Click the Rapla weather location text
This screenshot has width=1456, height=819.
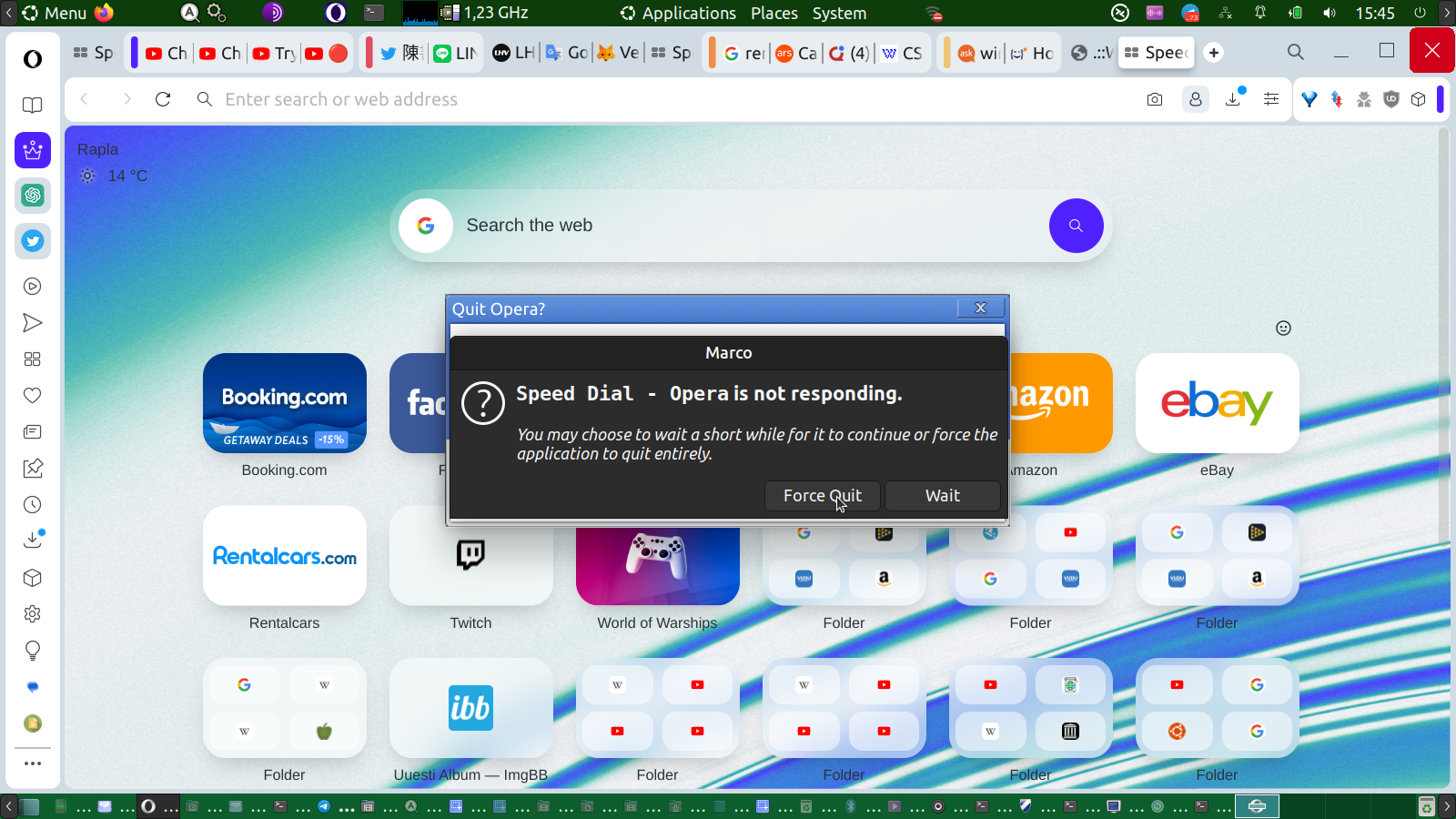tap(98, 149)
